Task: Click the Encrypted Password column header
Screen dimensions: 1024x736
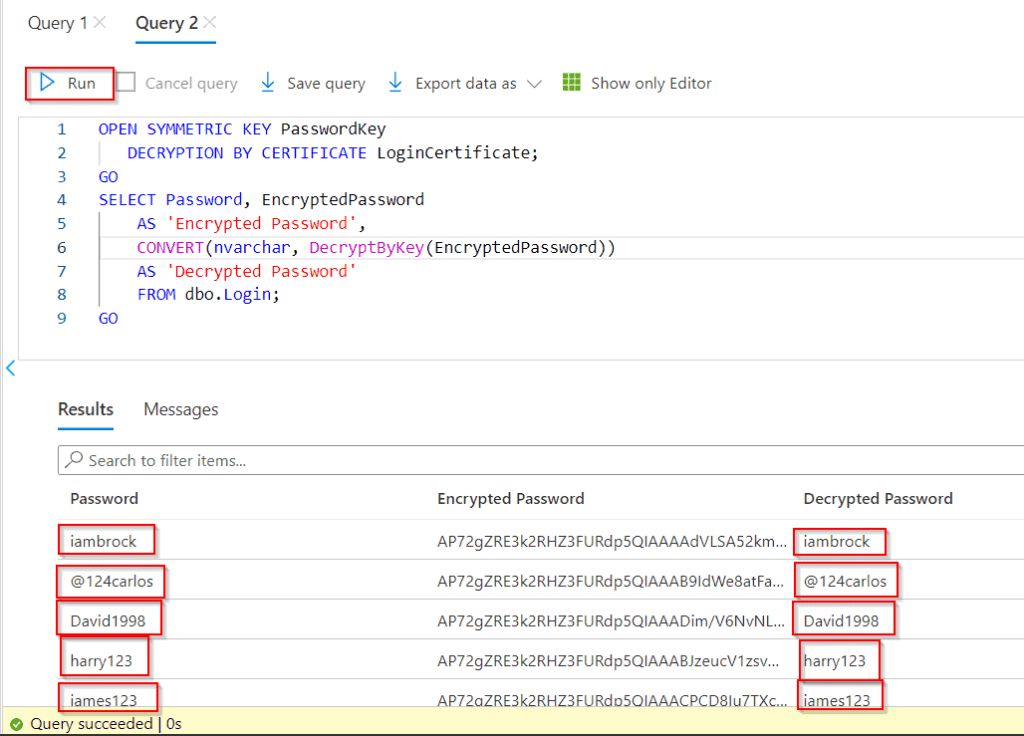Action: click(511, 498)
